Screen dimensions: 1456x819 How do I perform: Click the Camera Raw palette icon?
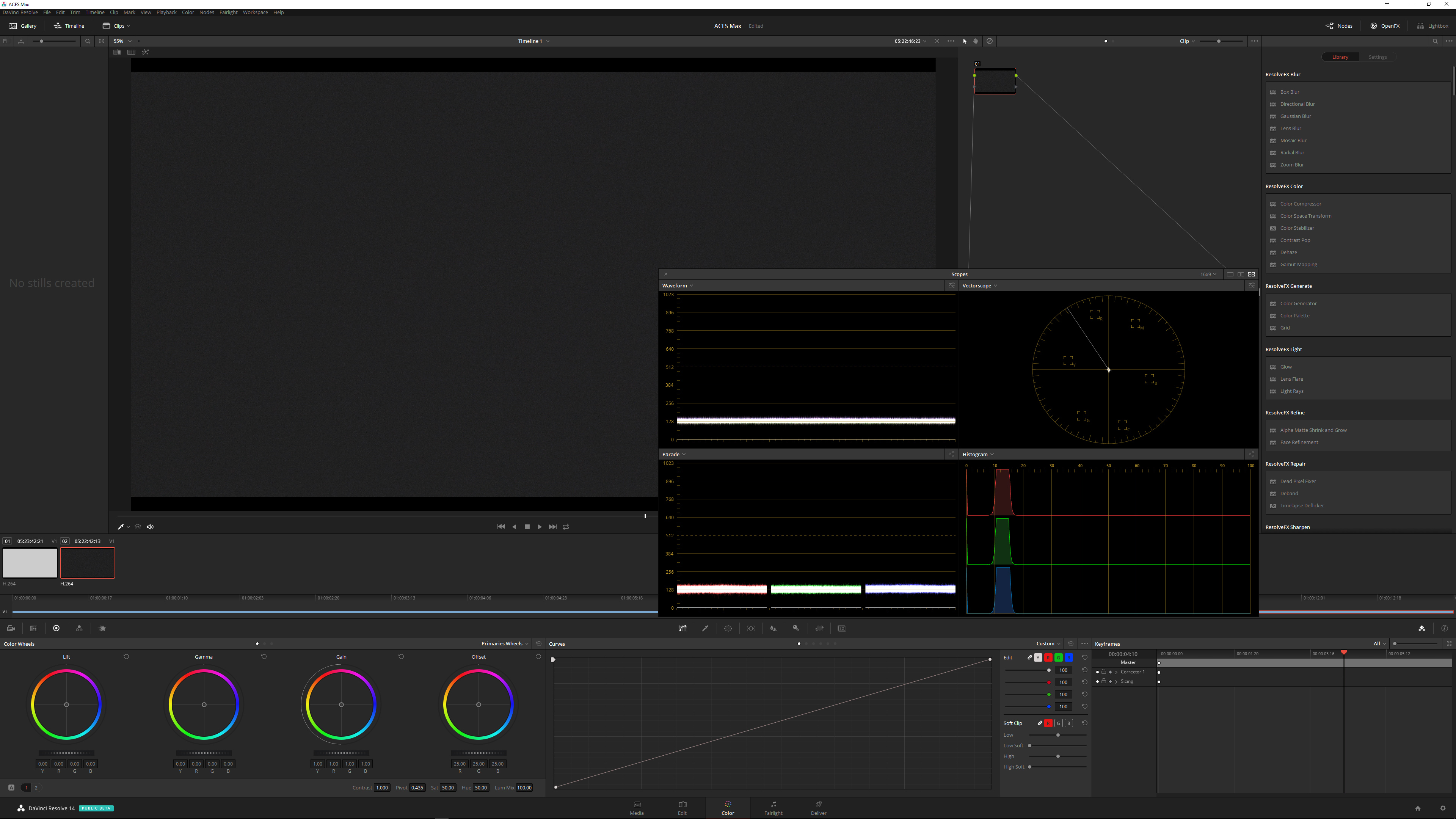tap(11, 629)
